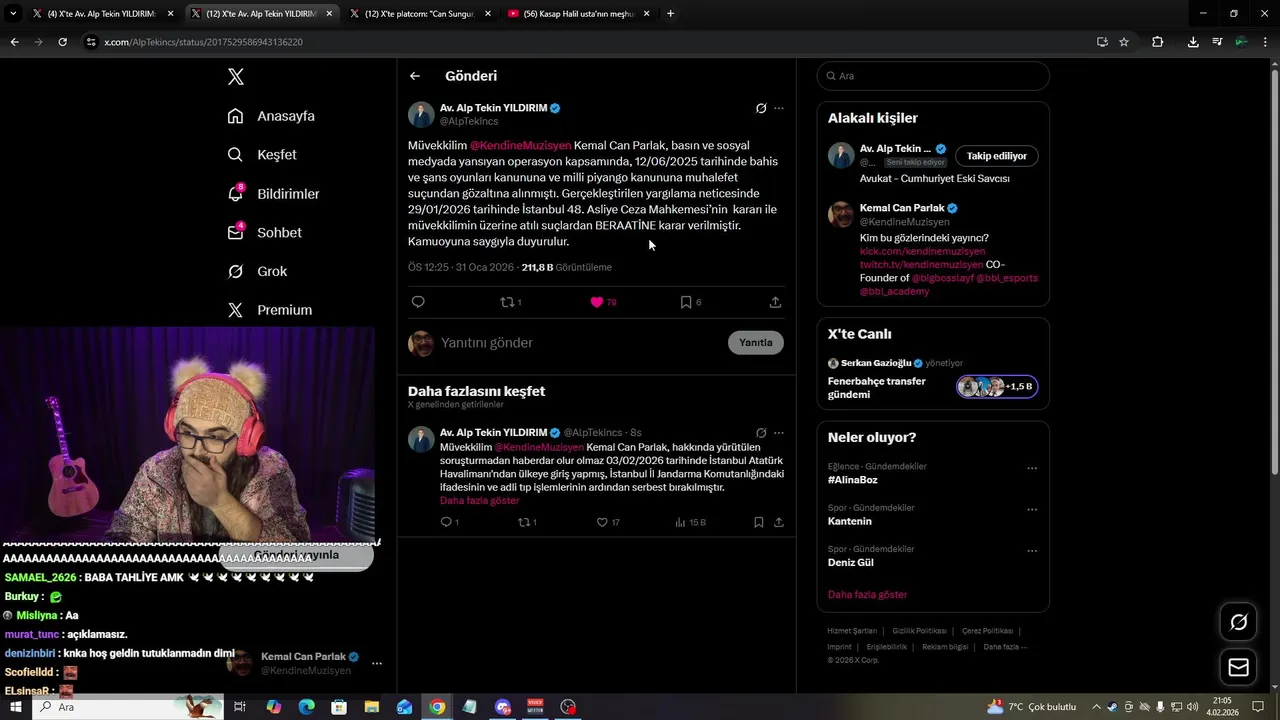Open more options on the main post
Screen dimensions: 1280x720
point(779,108)
